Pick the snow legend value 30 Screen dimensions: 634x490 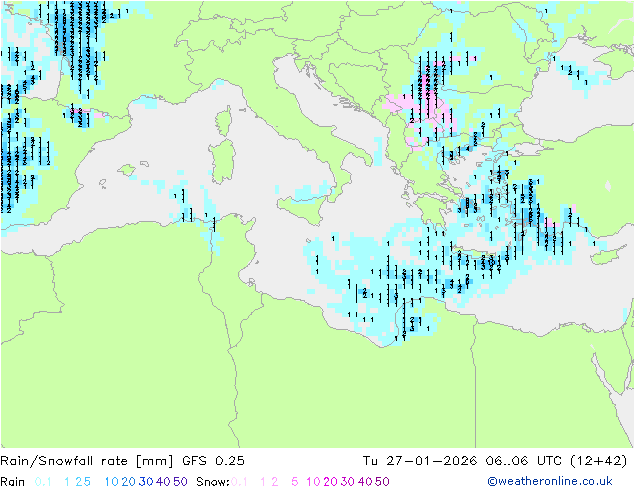(348, 482)
